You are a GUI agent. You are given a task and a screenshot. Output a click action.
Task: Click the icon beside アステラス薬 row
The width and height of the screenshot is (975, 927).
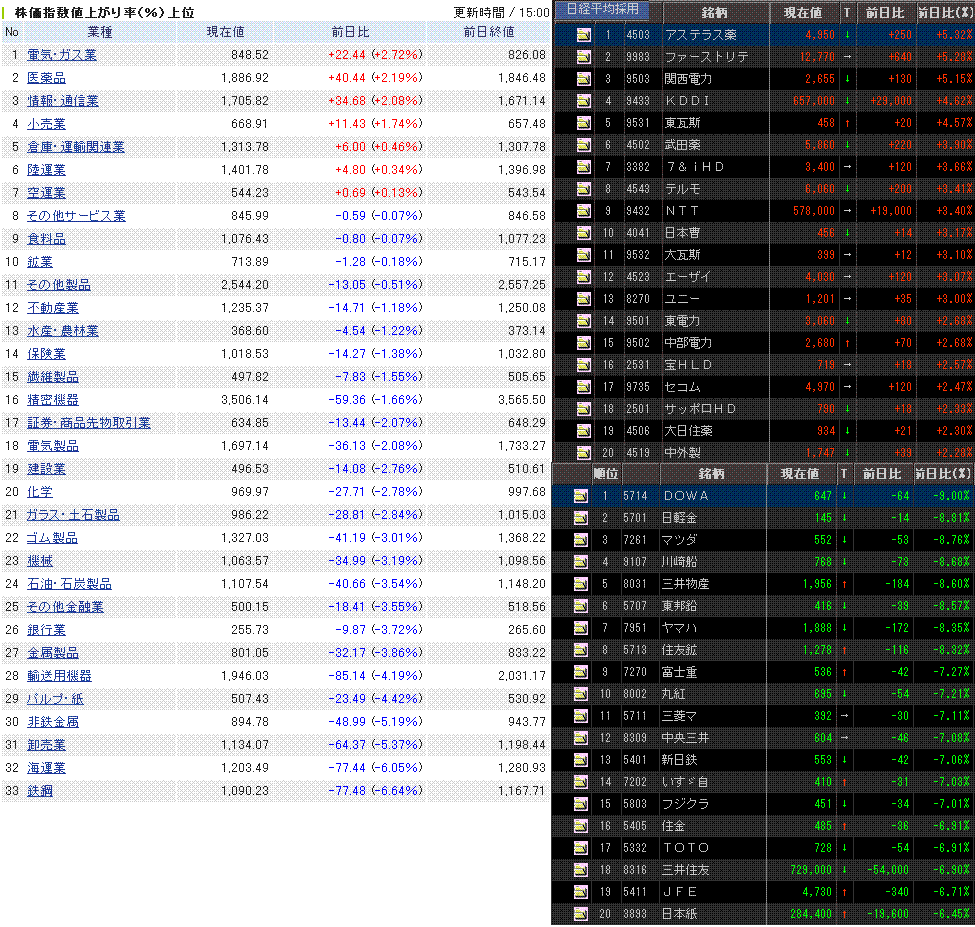(x=583, y=35)
